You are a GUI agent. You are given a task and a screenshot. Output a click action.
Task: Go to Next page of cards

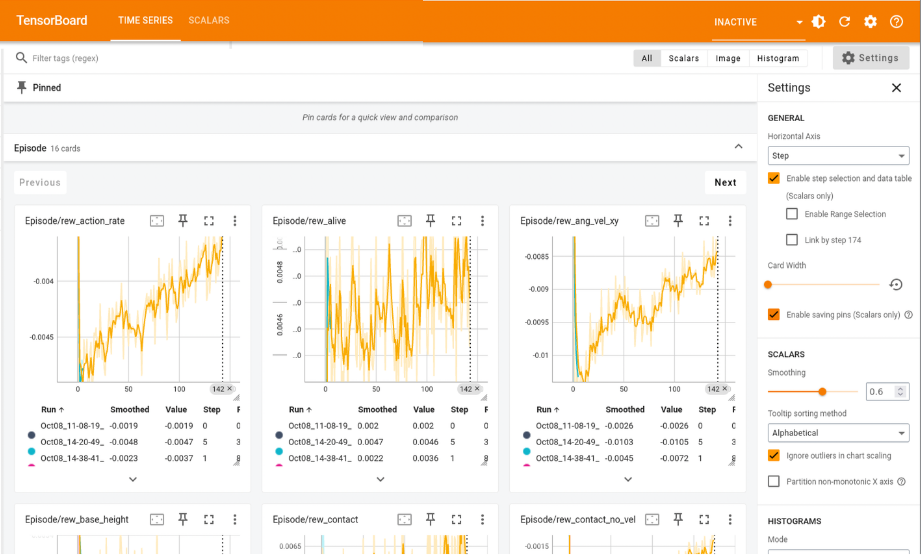(725, 182)
